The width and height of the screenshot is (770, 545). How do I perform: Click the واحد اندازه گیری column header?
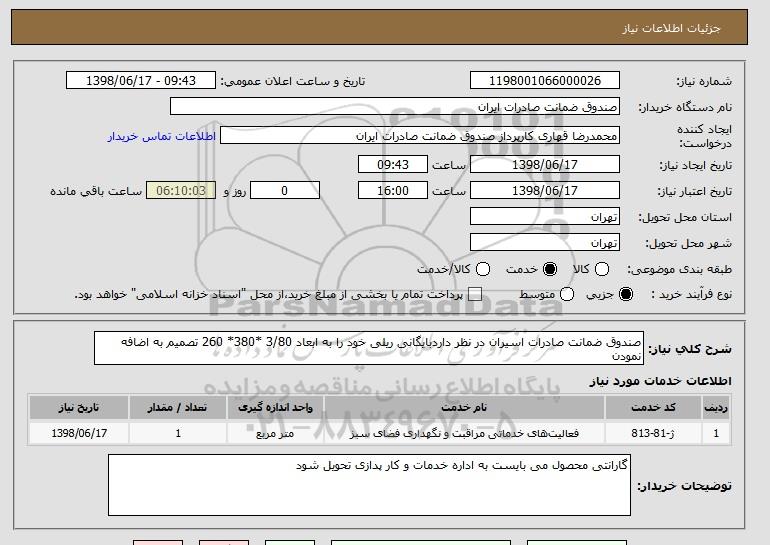pos(275,408)
